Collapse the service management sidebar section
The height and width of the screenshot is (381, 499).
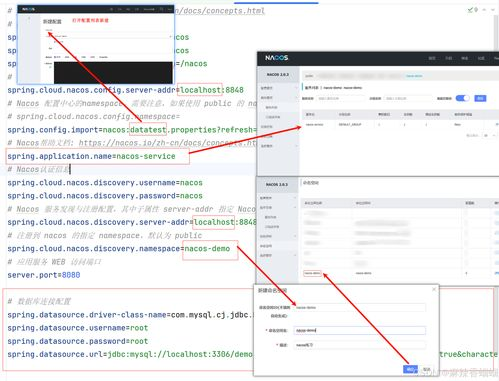279,98
